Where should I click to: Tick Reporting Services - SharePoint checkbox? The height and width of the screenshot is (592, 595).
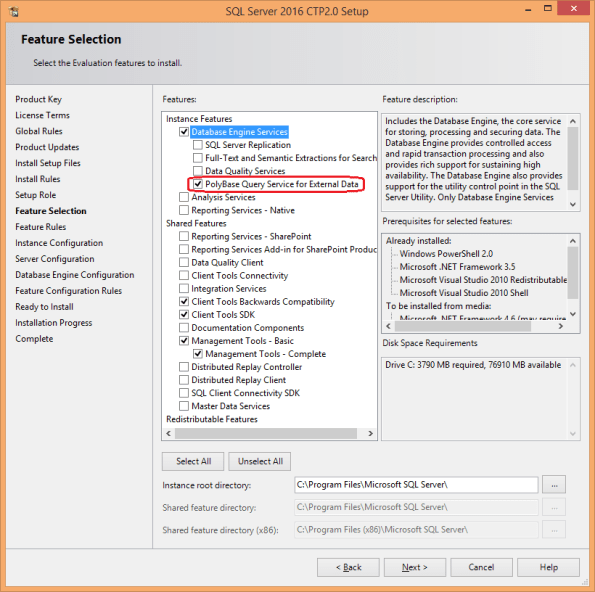point(184,236)
